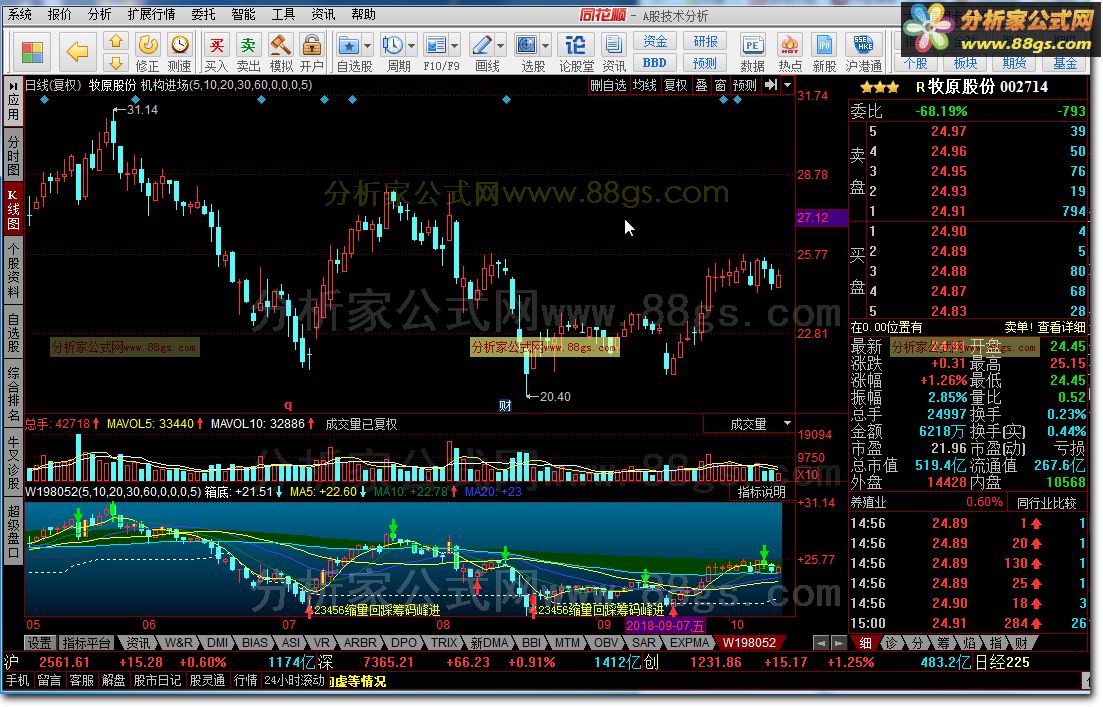
Task: Expand the F10/F9 dropdown arrow
Action: (454, 46)
